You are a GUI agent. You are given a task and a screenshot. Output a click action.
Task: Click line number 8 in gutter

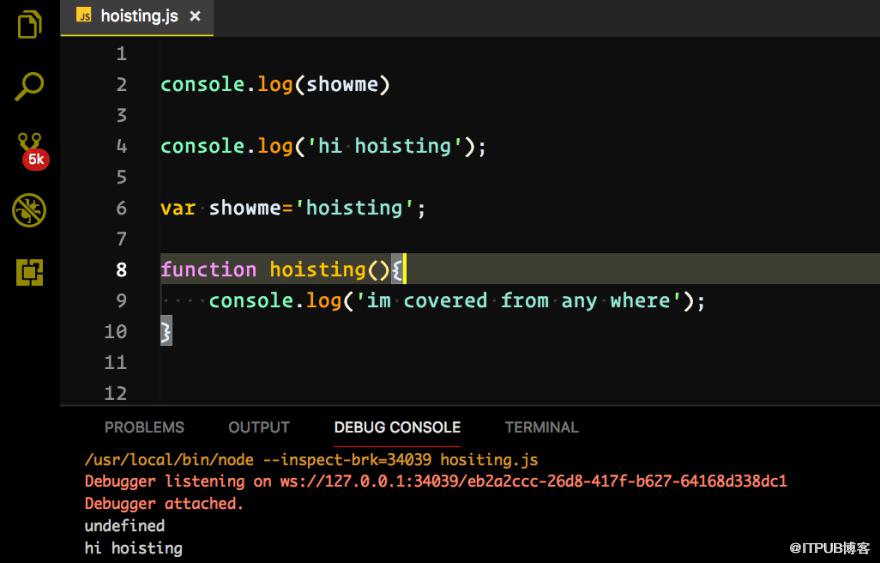tap(121, 270)
